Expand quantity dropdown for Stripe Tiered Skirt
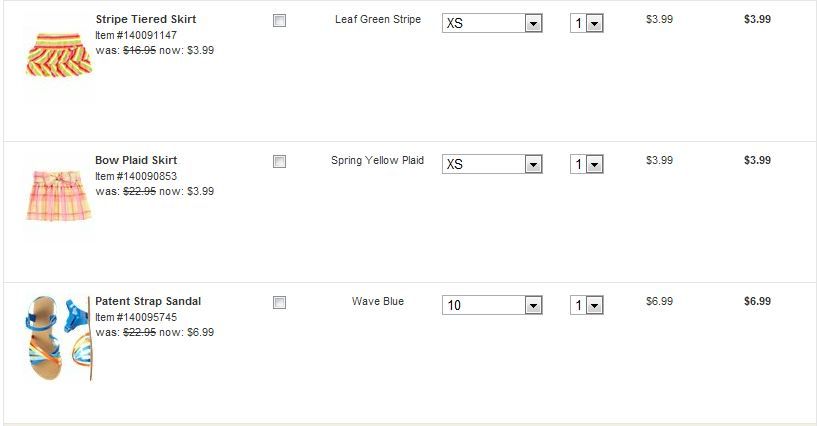The width and height of the screenshot is (818, 426). point(587,23)
